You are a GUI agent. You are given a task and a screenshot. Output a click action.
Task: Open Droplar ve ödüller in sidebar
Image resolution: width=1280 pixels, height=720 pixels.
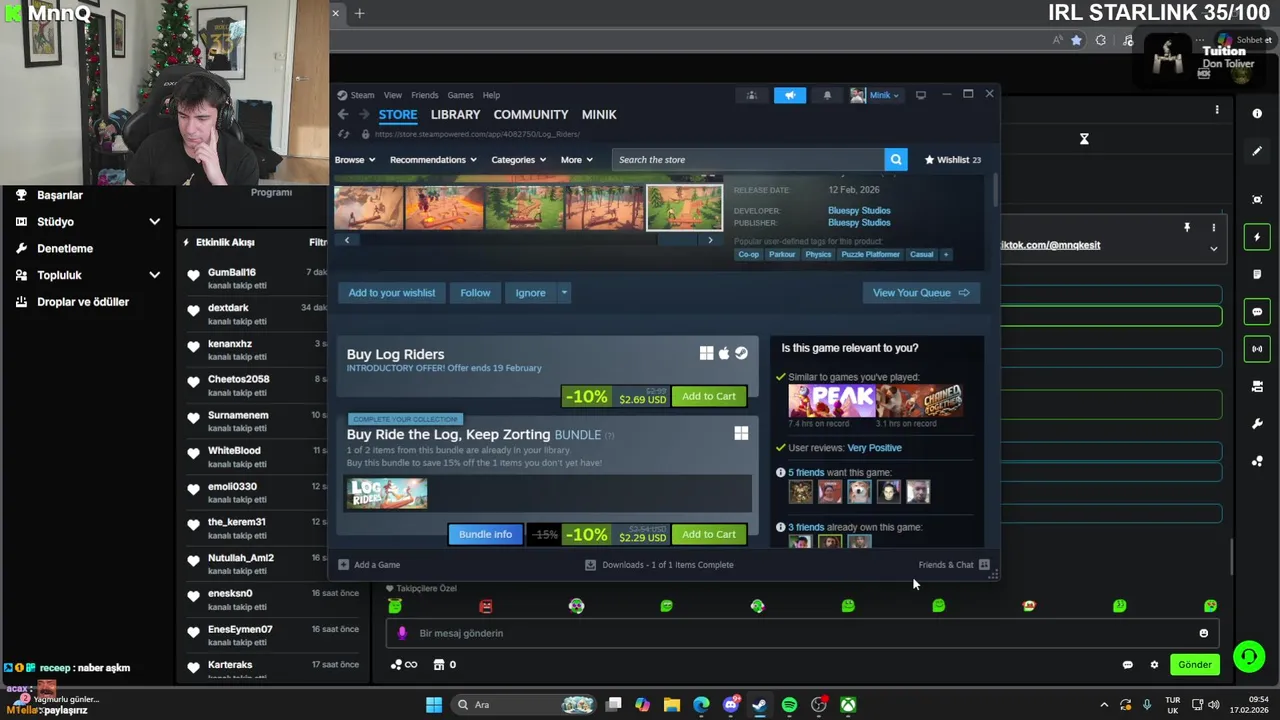tap(83, 302)
